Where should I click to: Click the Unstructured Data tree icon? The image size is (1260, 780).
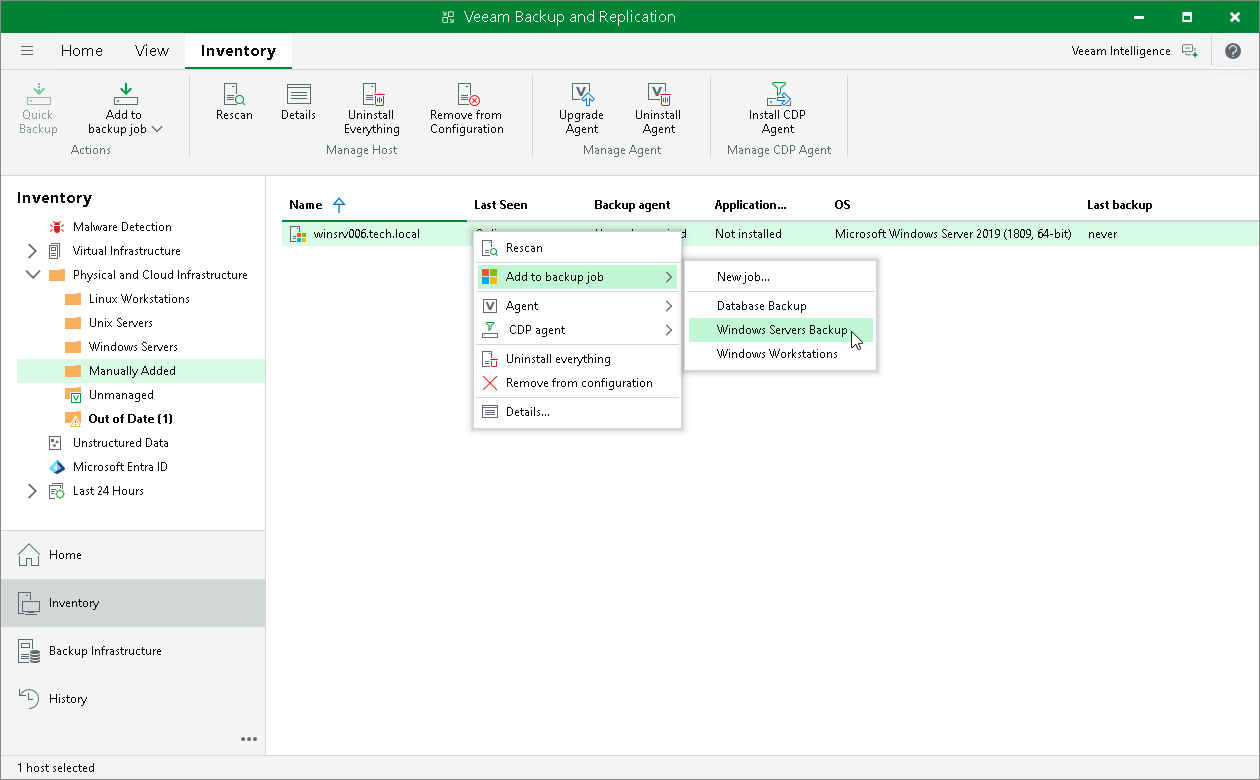(56, 443)
